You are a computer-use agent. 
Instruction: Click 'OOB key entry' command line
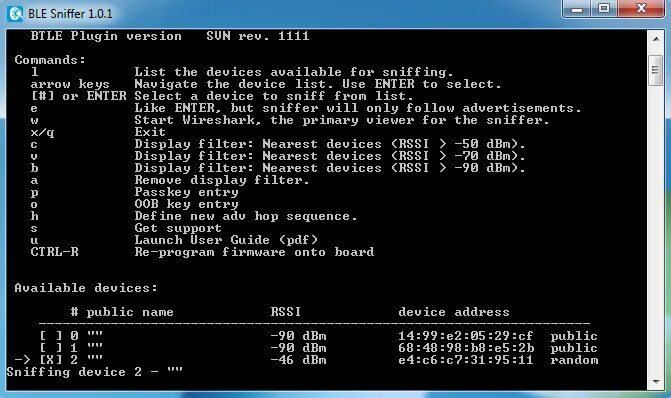pos(186,204)
